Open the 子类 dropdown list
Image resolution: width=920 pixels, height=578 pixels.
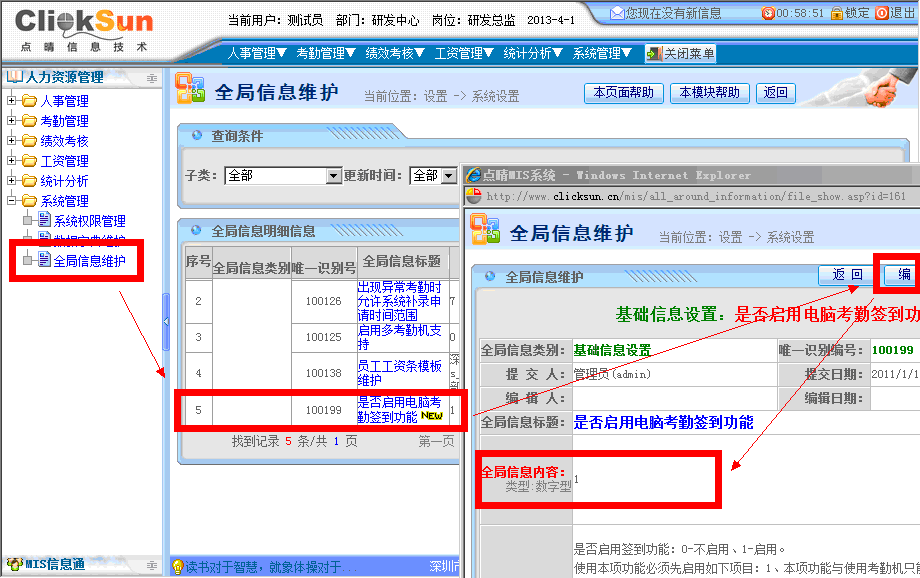(x=334, y=176)
